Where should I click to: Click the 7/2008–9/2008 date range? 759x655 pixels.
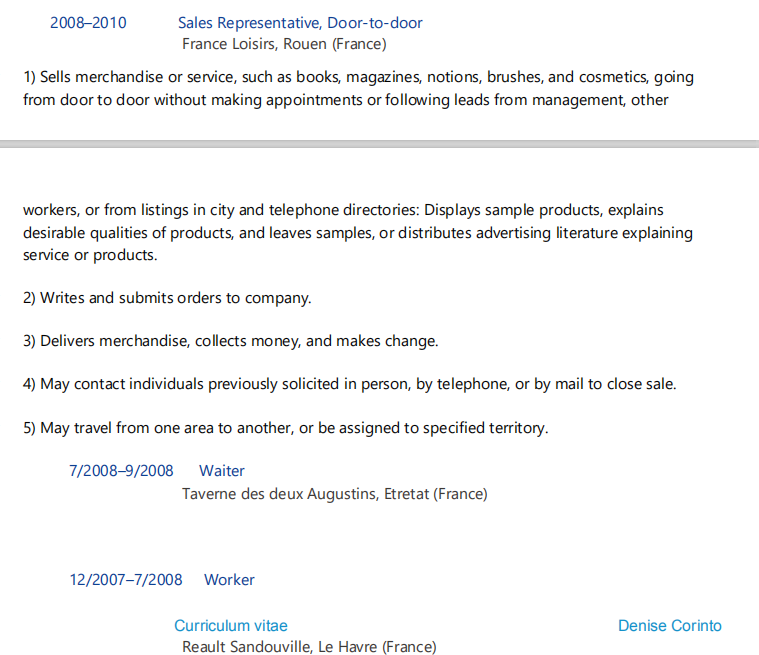[x=121, y=471]
